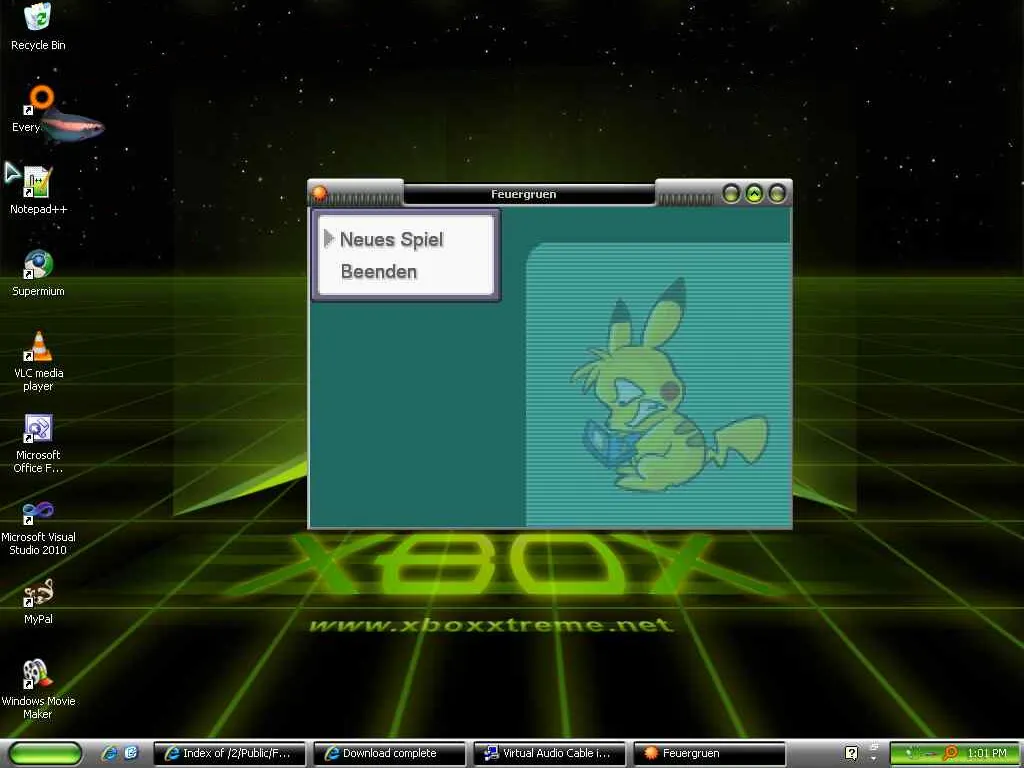Minimize the Feuergruen window

coord(731,193)
